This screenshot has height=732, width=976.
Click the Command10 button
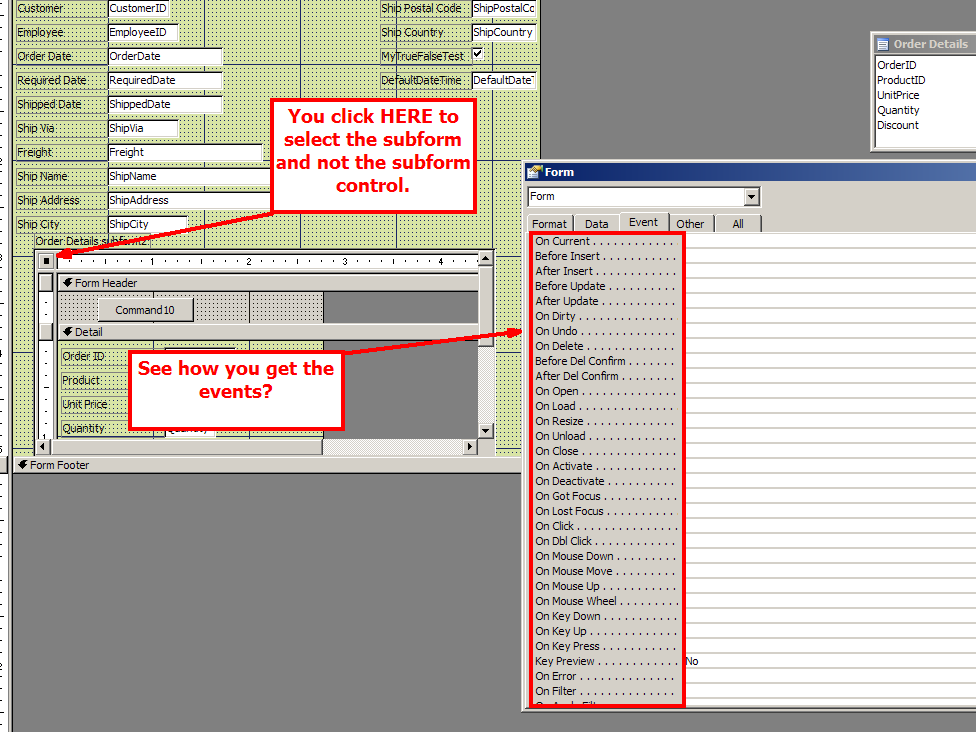tap(145, 310)
